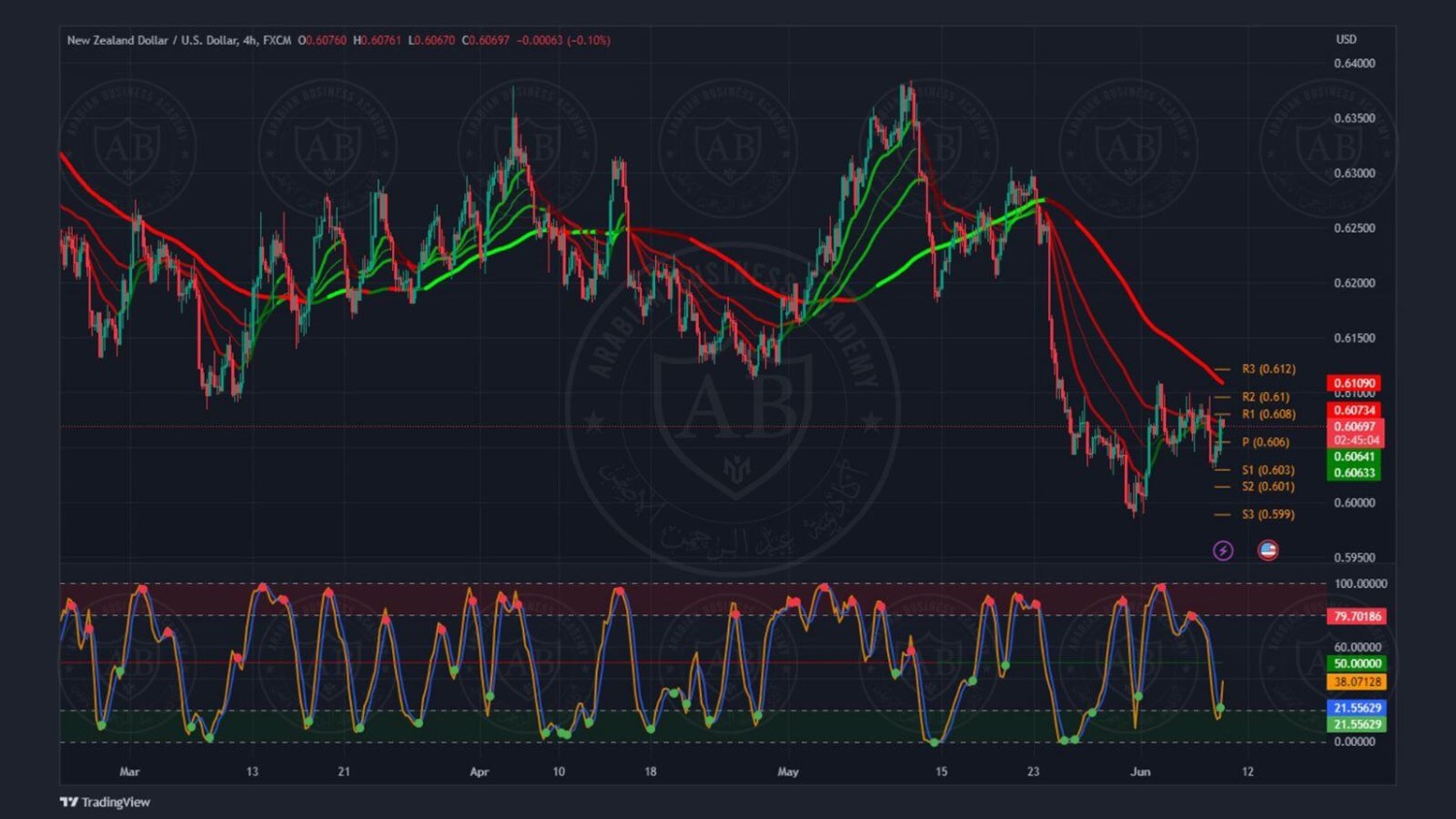This screenshot has height=819, width=1456.
Task: Click the Apr date on time axis
Action: (479, 772)
